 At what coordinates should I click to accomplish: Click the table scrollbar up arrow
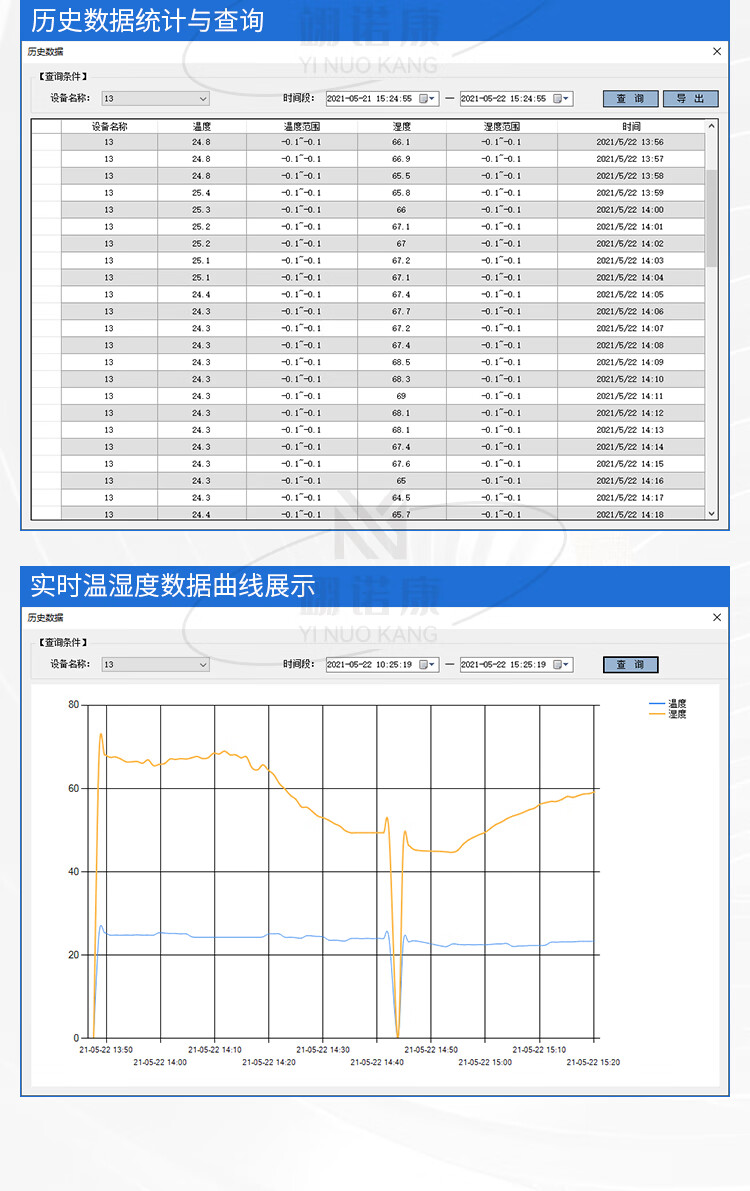pyautogui.click(x=712, y=126)
